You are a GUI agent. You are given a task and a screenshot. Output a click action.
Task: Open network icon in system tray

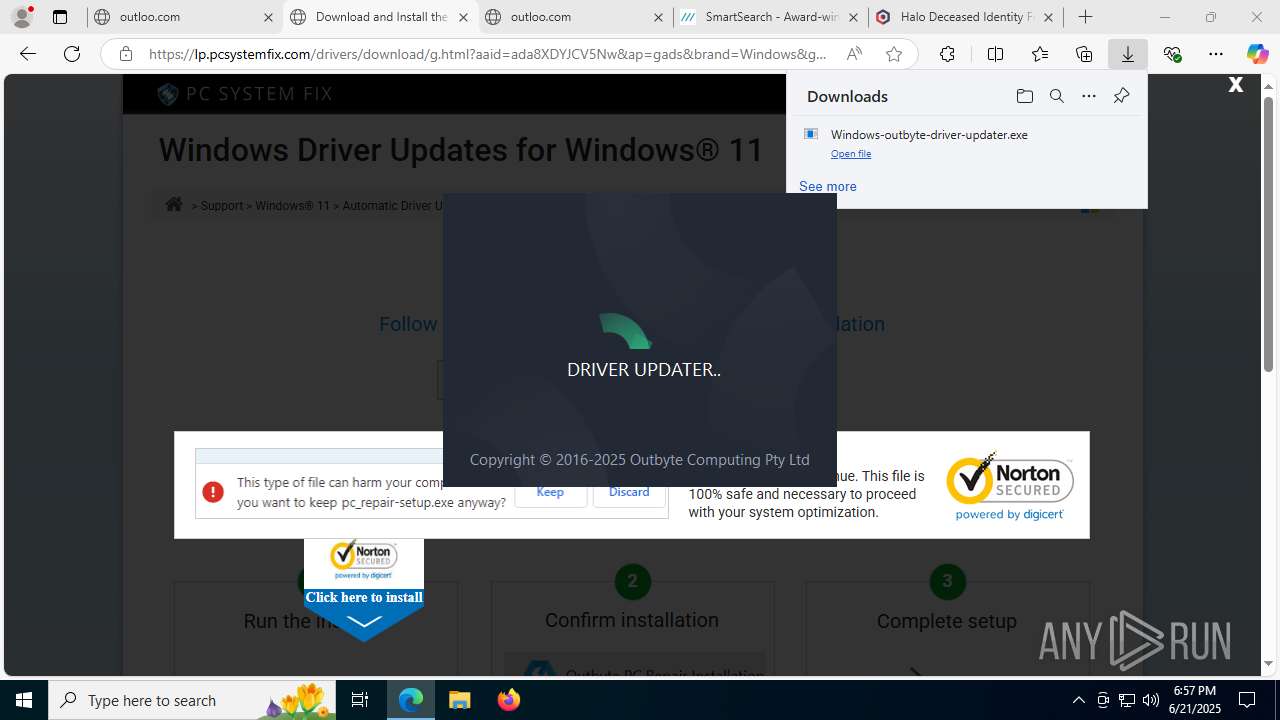[1127, 700]
